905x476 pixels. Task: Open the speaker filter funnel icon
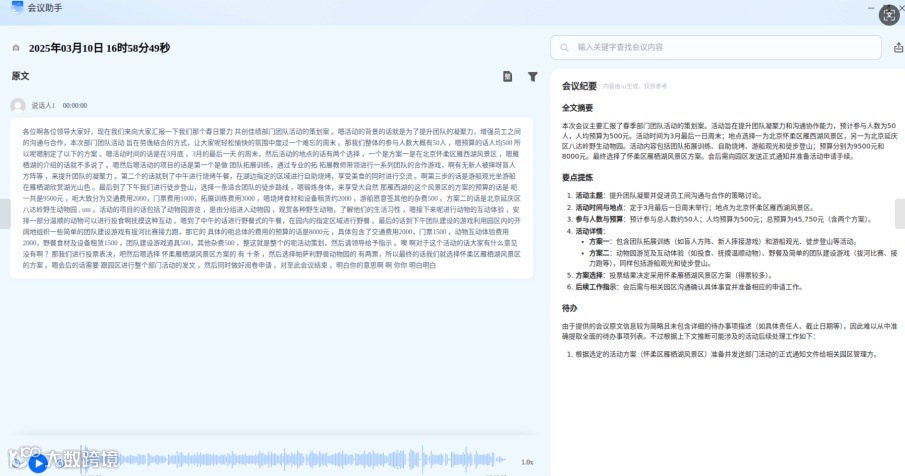click(533, 76)
